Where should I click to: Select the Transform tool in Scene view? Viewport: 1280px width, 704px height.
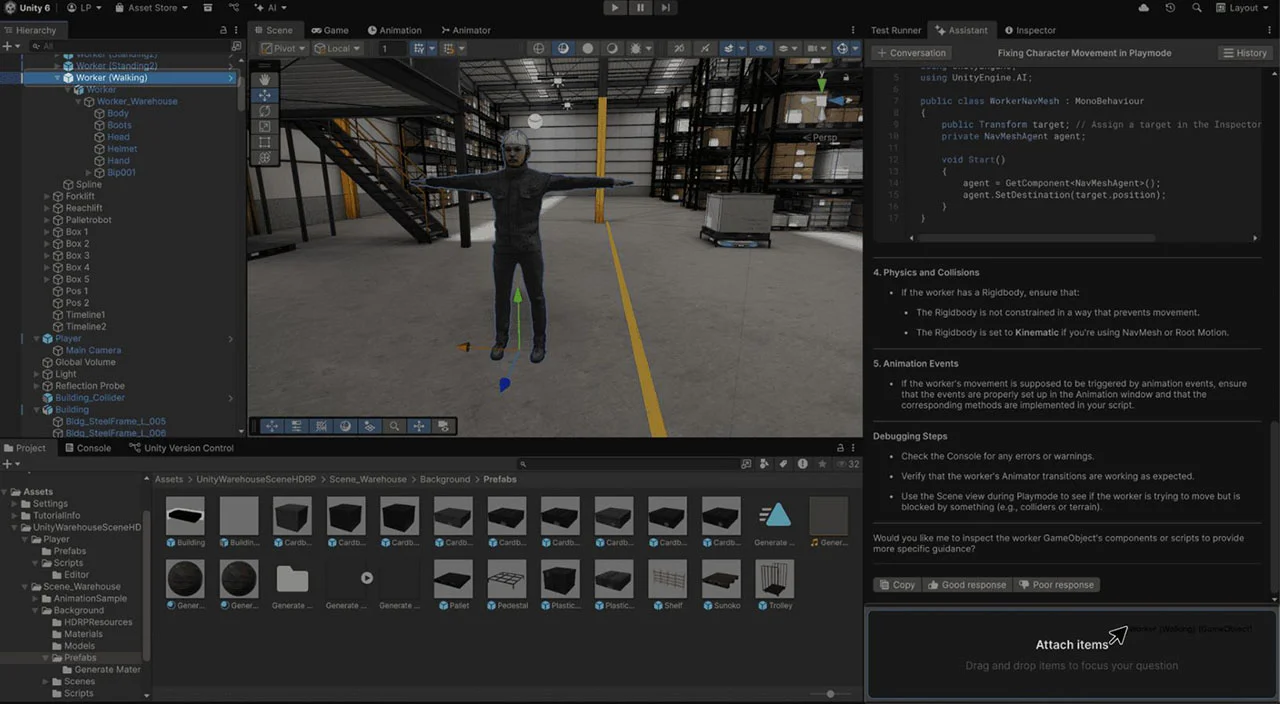pos(264,158)
